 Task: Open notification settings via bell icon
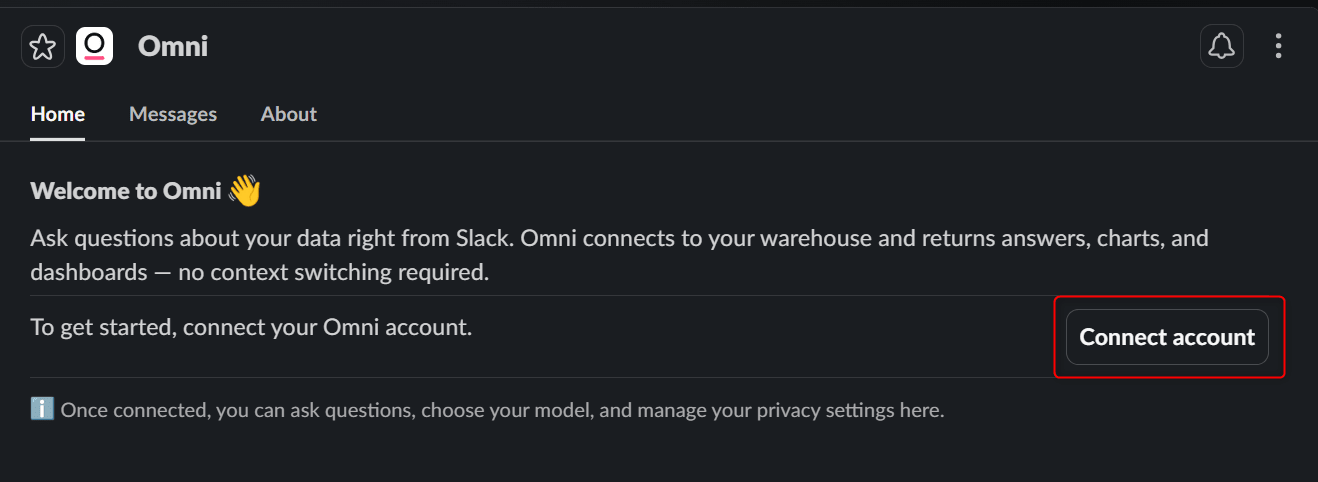point(1221,46)
